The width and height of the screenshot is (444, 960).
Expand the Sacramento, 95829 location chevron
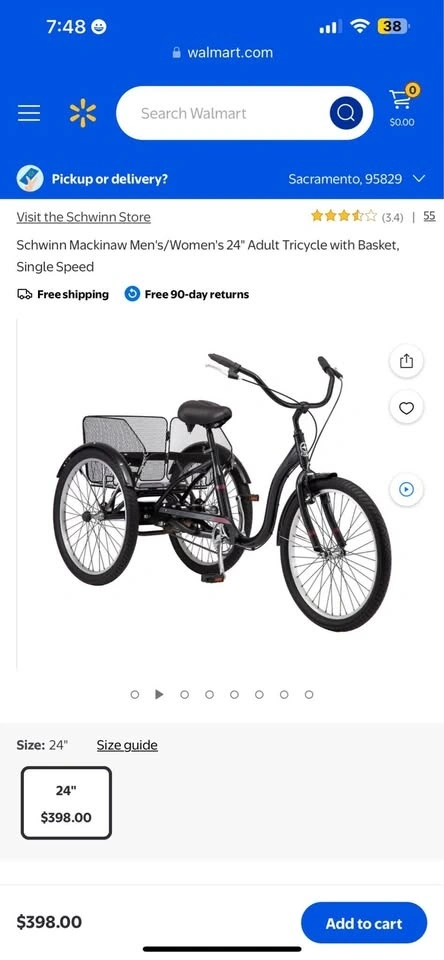(420, 179)
